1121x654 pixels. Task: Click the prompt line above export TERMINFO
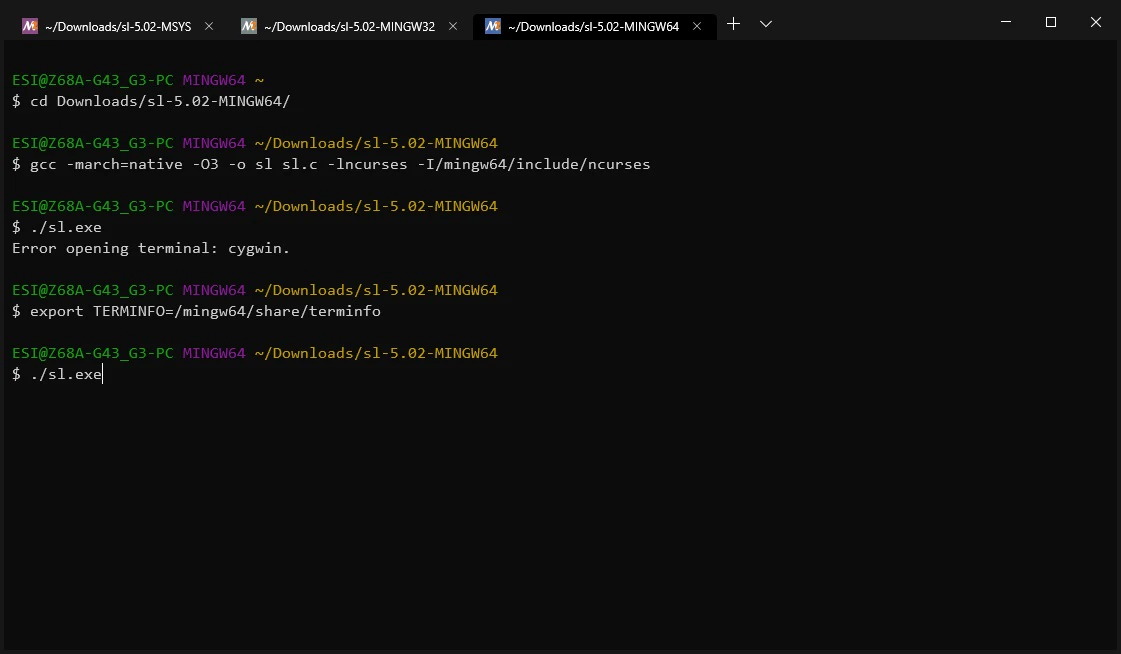(255, 290)
